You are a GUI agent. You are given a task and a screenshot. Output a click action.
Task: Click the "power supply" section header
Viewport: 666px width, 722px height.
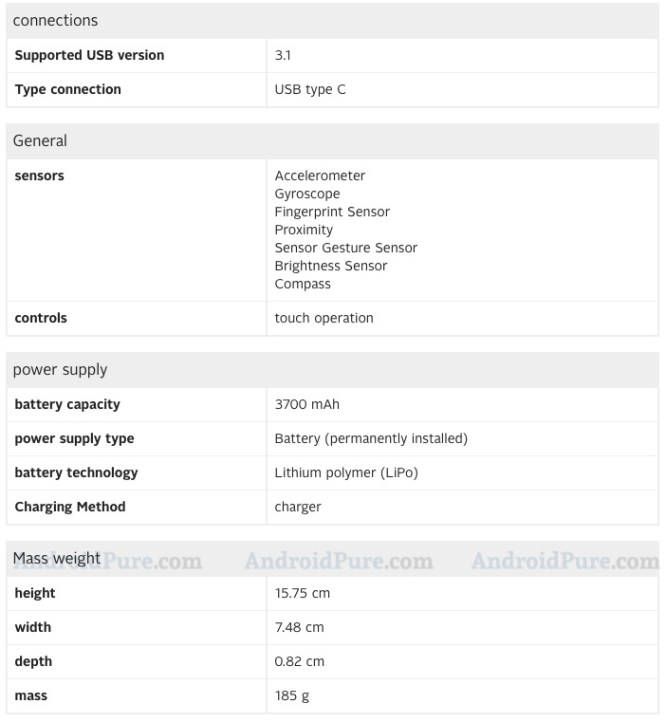point(60,370)
